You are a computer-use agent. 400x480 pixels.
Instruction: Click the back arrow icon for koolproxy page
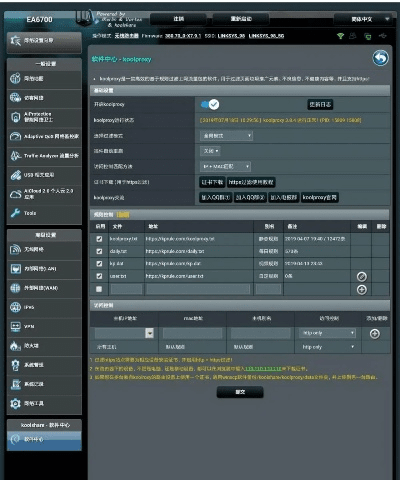click(x=380, y=58)
